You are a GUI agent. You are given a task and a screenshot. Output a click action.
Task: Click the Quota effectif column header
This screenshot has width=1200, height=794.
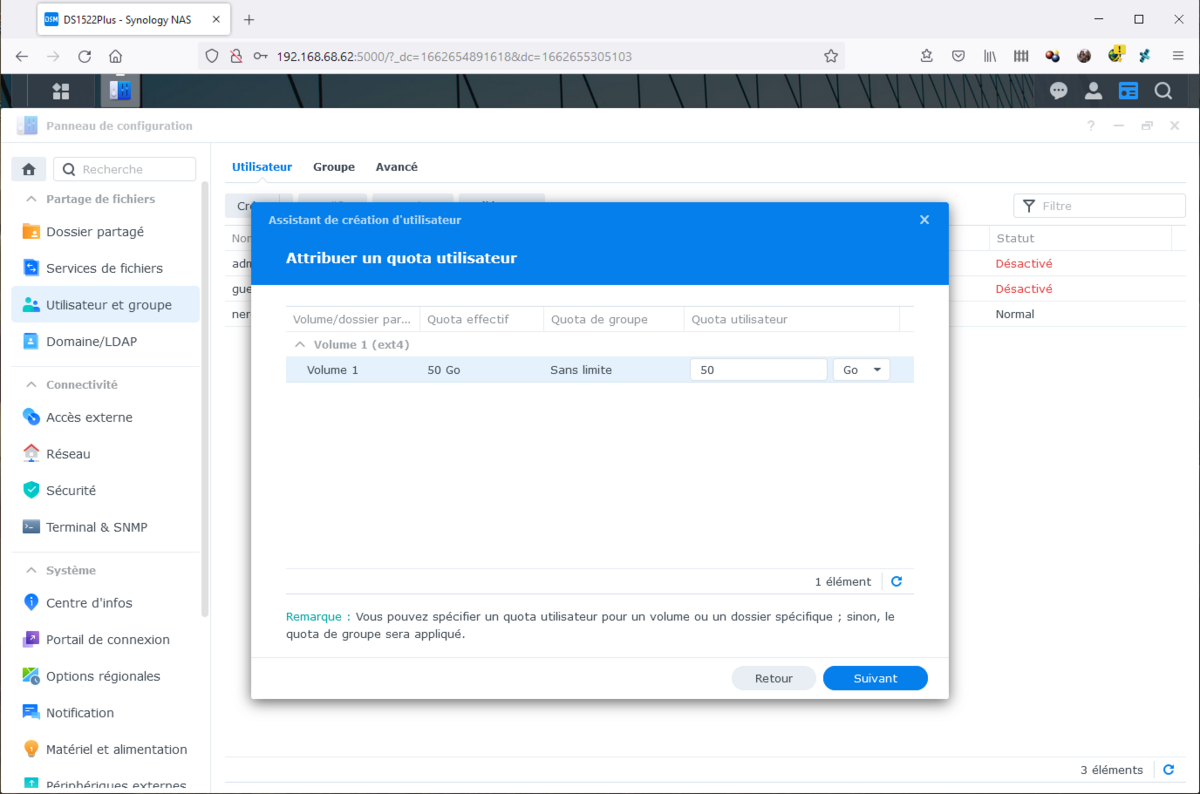point(482,320)
